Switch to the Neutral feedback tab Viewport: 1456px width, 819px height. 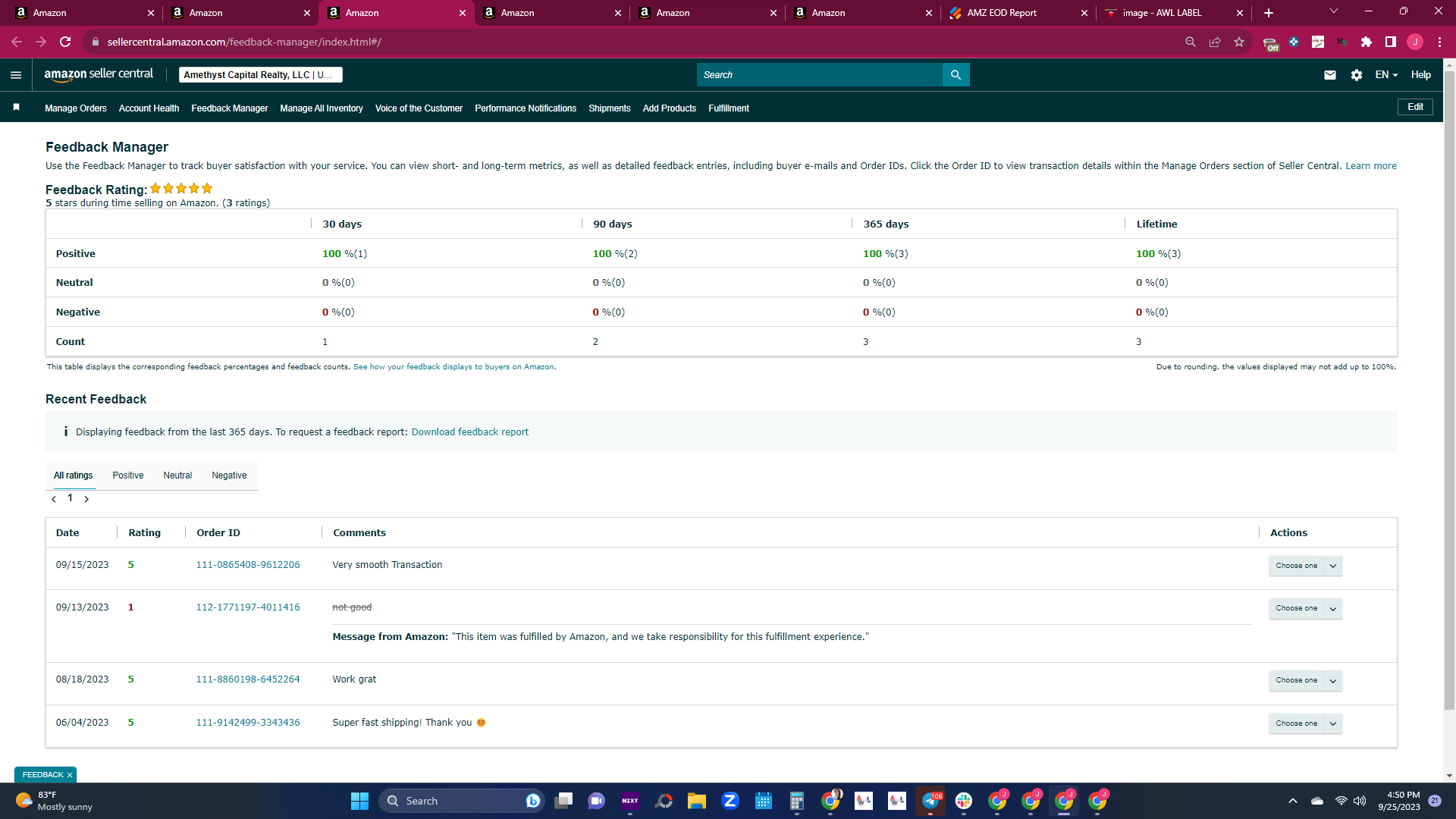point(177,475)
